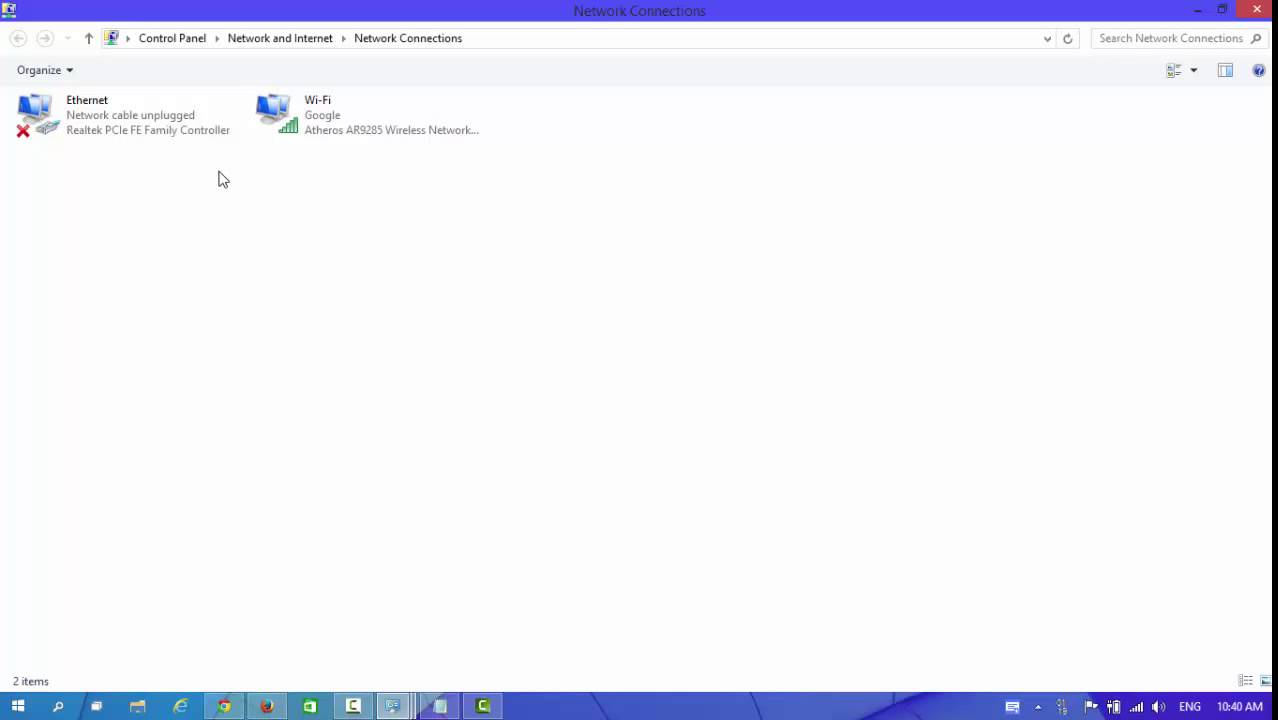Select the 'Atheros AR9285 Wireless Network...' text
The height and width of the screenshot is (720, 1278).
click(391, 130)
